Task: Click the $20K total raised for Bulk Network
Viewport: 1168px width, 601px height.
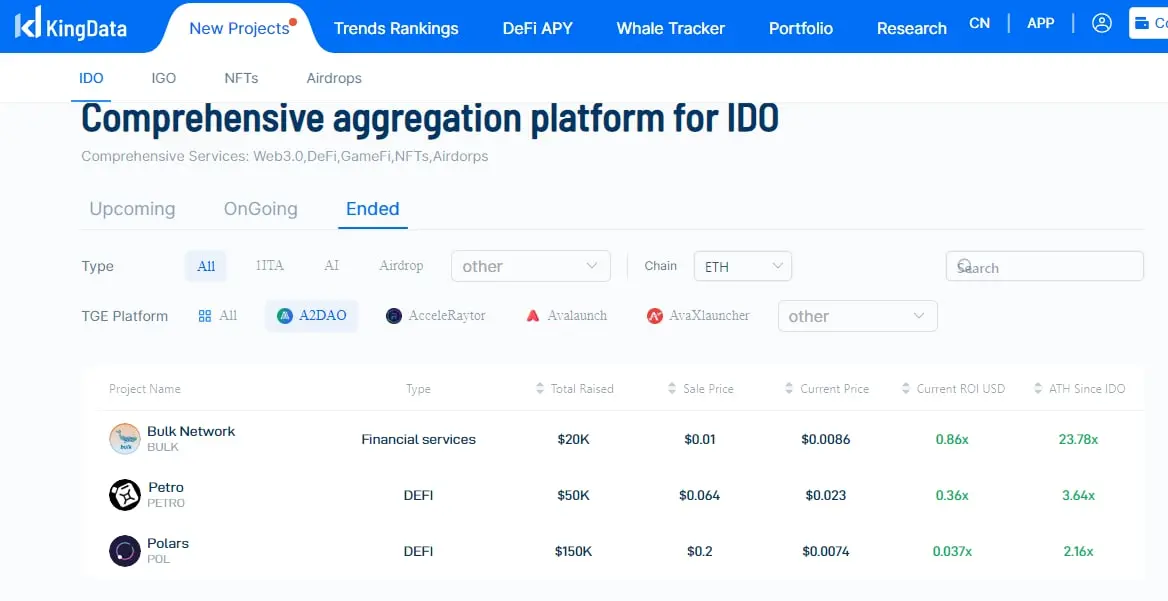Action: point(574,439)
